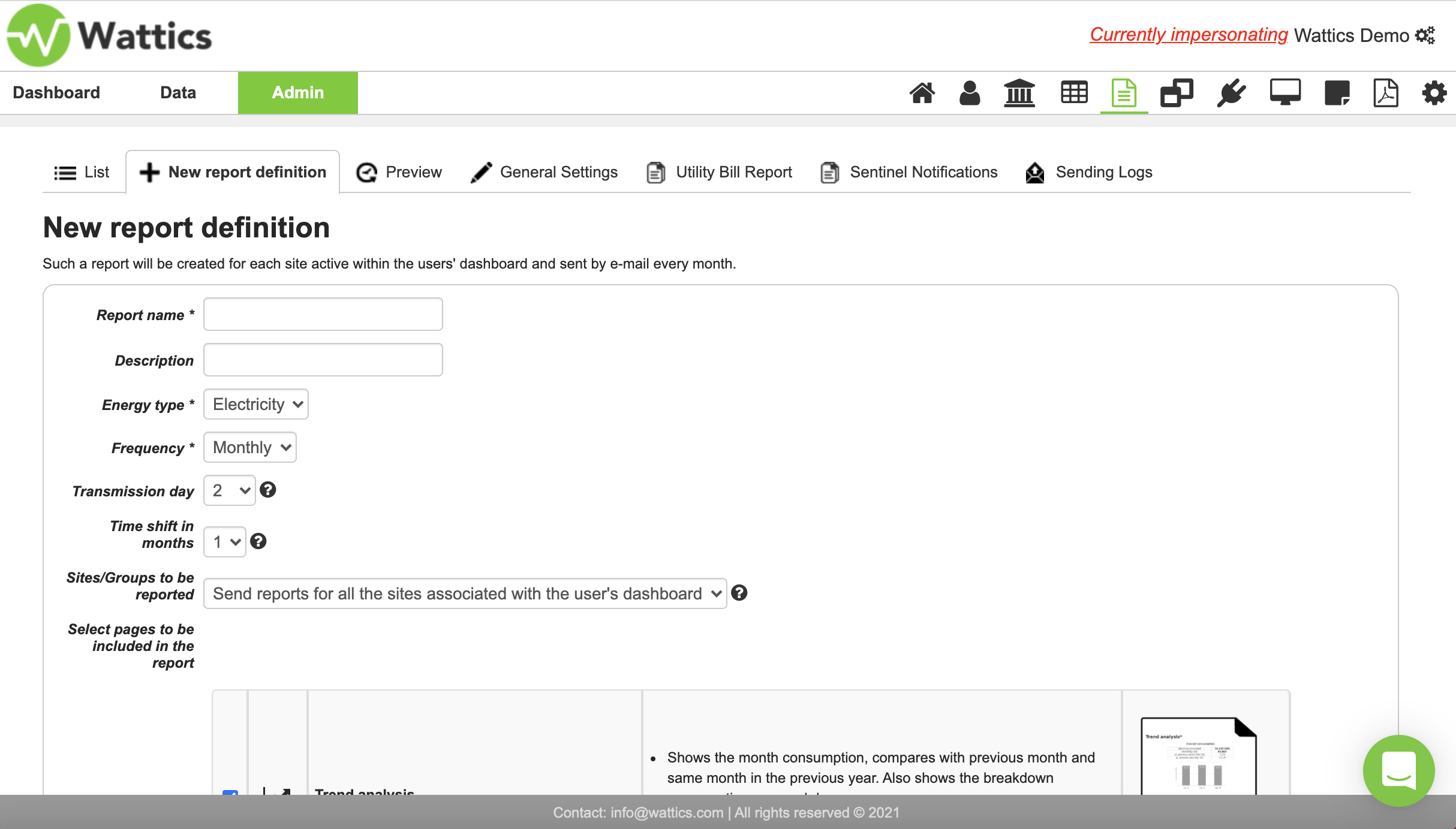Click the Report name input field
The height and width of the screenshot is (829, 1456).
pyautogui.click(x=323, y=314)
